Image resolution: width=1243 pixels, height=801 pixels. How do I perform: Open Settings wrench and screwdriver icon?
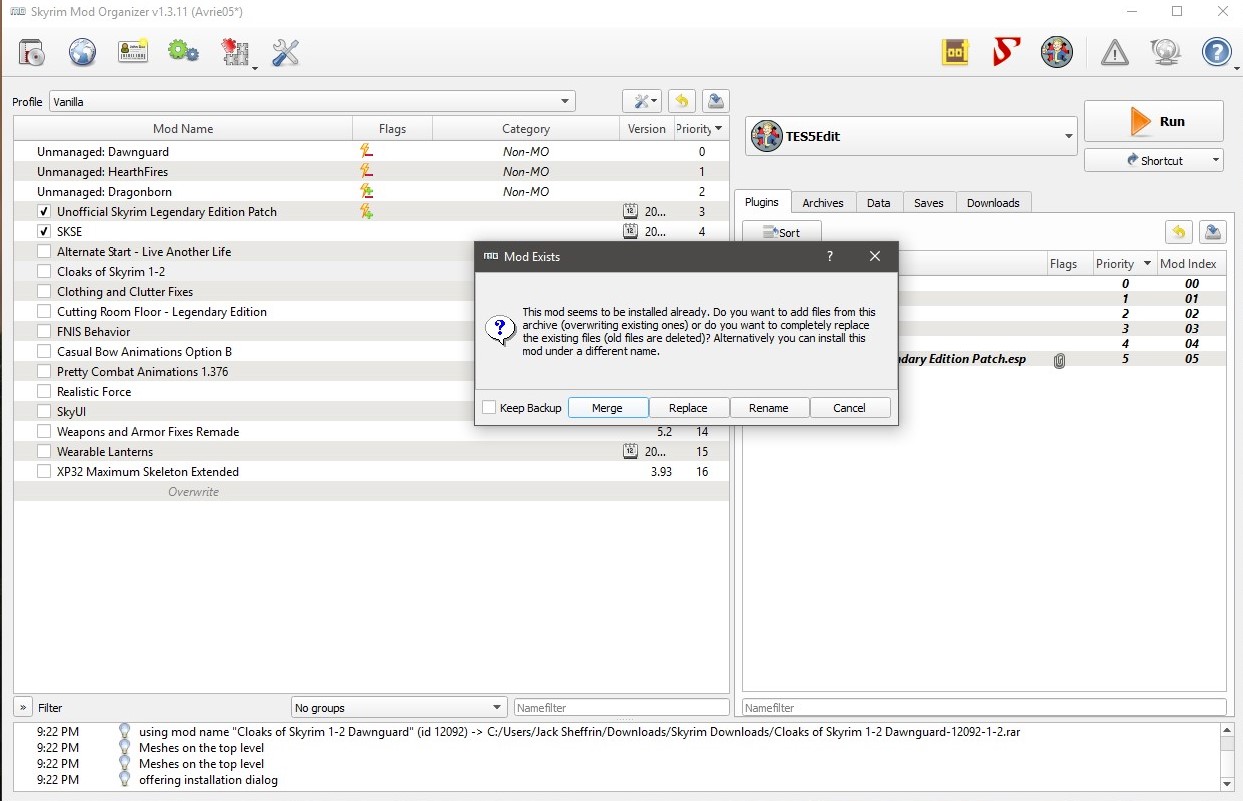pos(286,52)
